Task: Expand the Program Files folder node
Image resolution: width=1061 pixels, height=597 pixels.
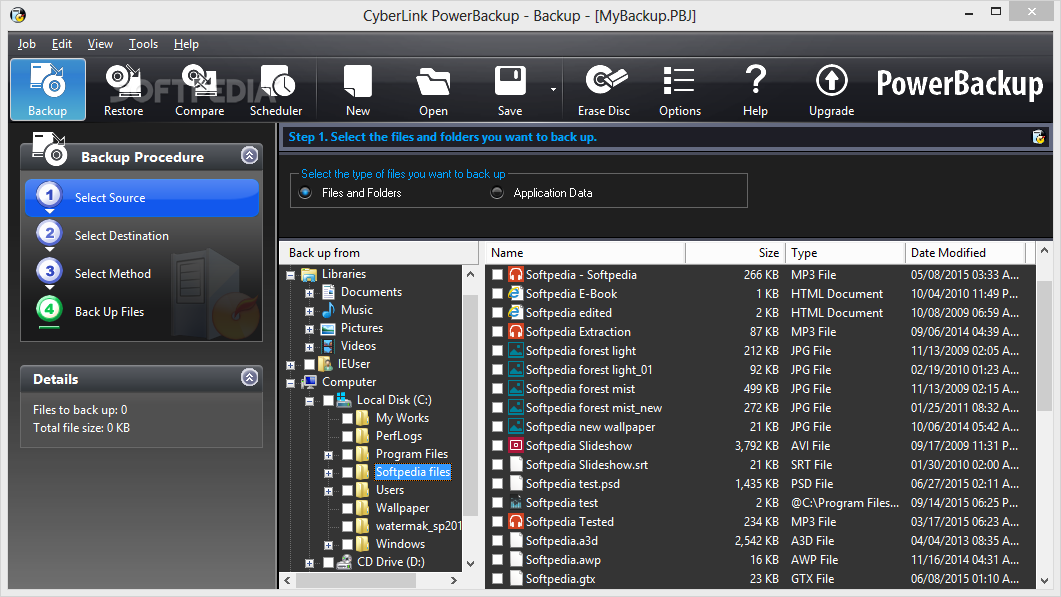Action: [x=328, y=455]
